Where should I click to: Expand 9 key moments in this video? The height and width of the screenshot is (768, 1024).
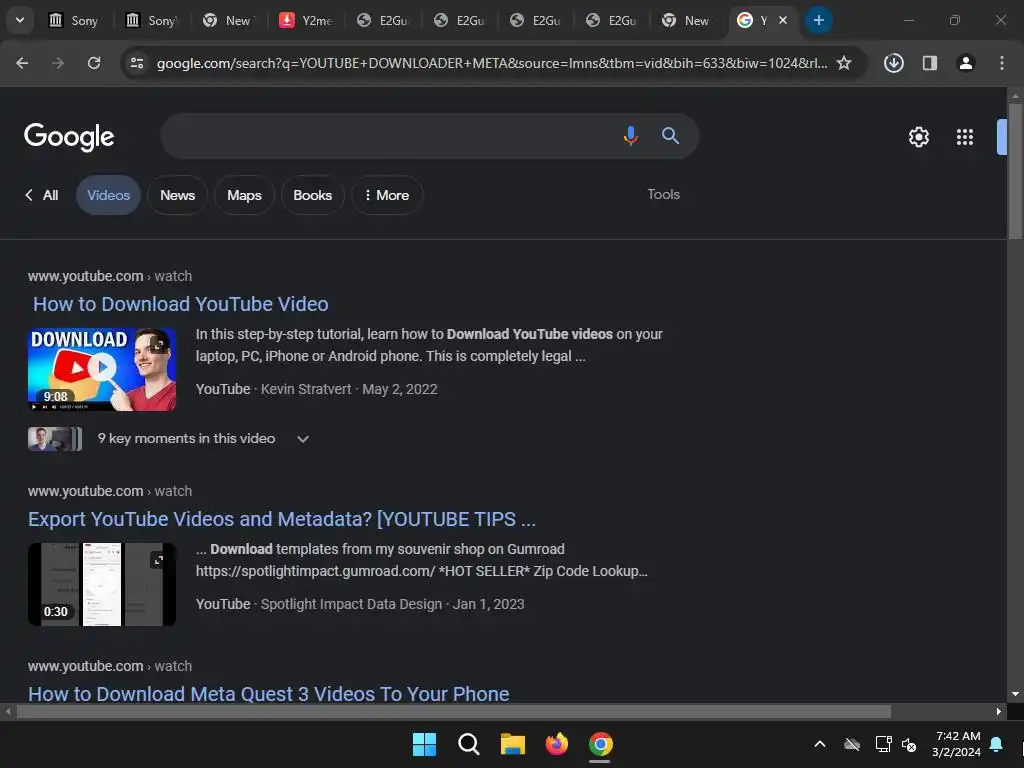click(x=302, y=439)
